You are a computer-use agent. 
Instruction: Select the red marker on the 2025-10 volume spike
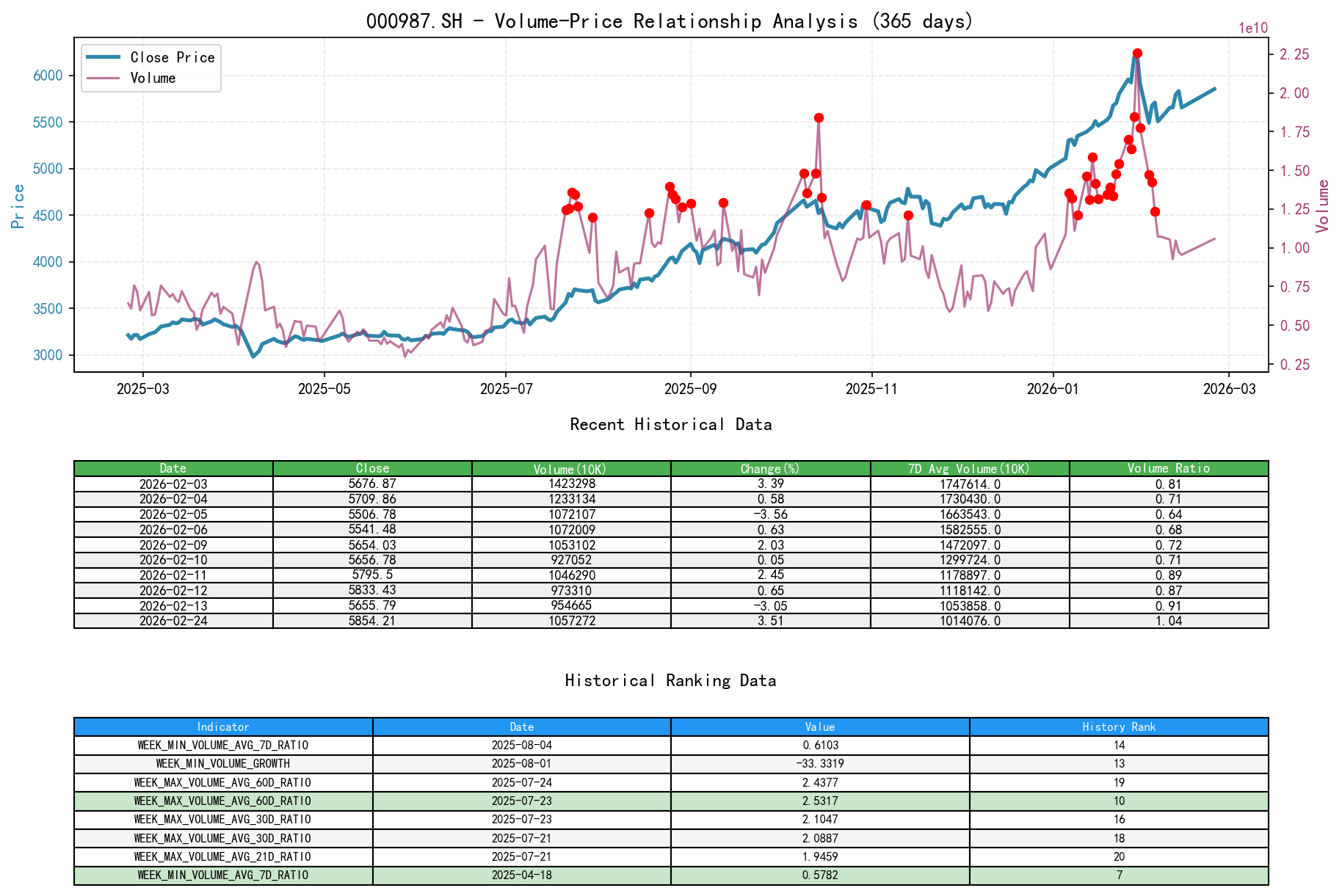tap(817, 117)
